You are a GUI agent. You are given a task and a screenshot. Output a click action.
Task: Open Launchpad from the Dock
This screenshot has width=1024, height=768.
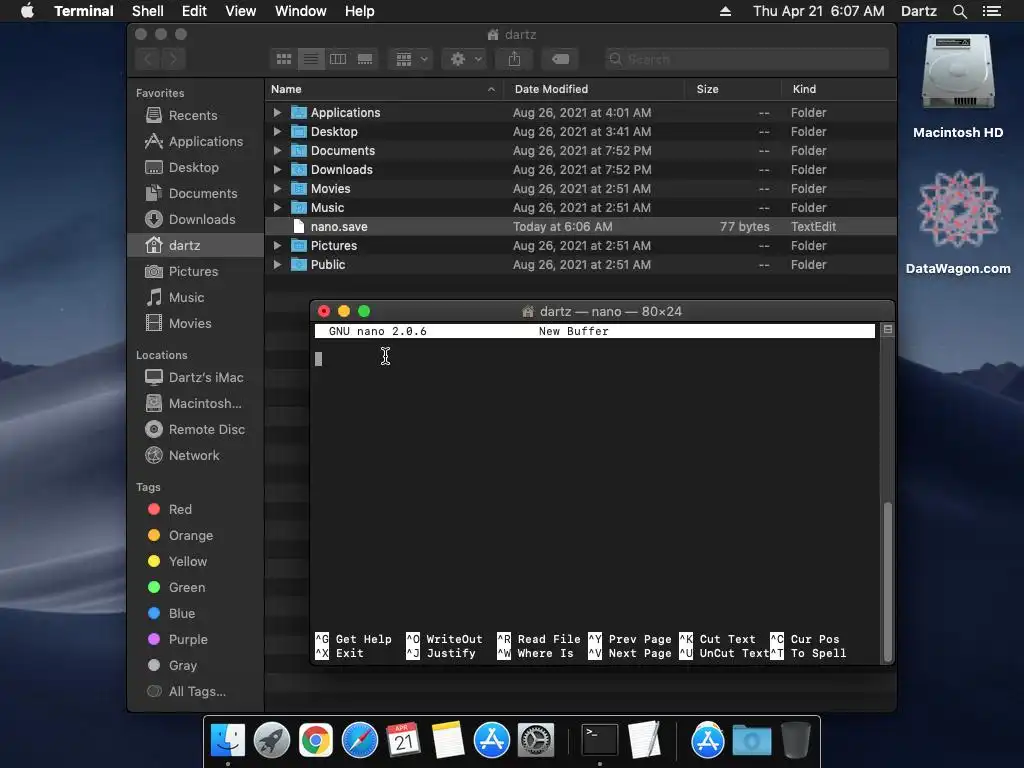[272, 741]
